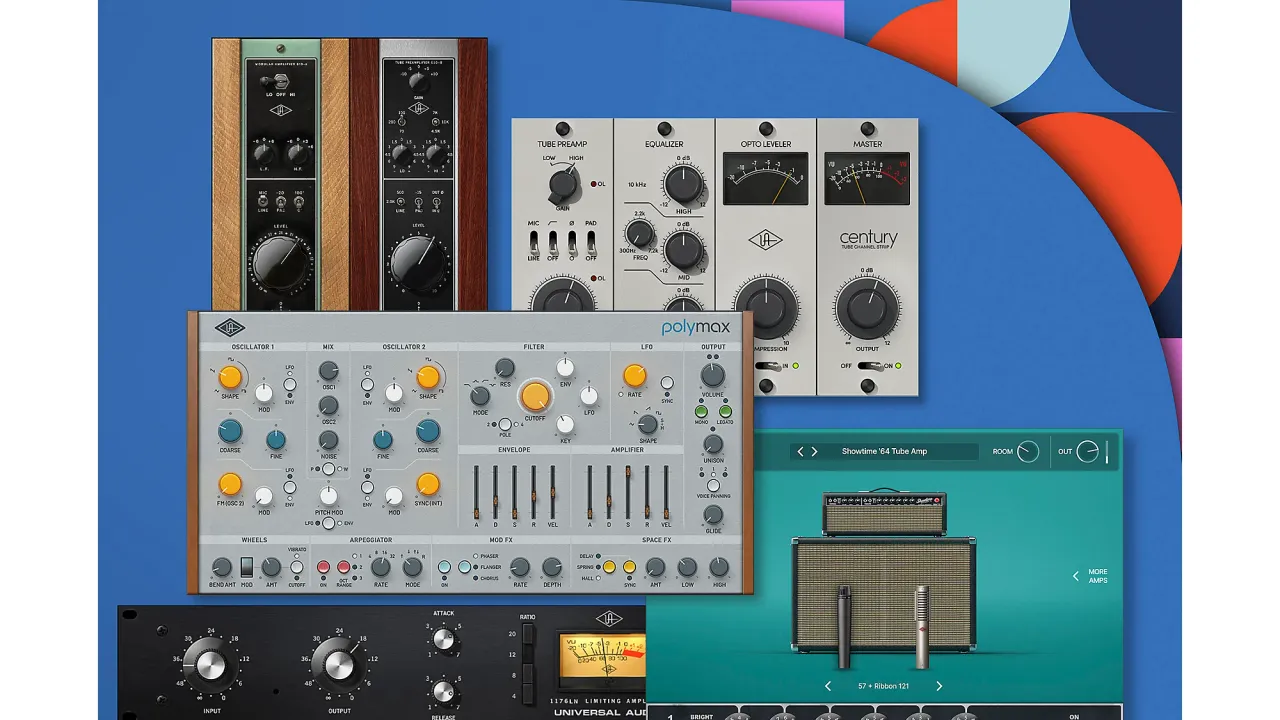Click the Opto Leveler VU meter
The width and height of the screenshot is (1280, 720).
(x=766, y=178)
